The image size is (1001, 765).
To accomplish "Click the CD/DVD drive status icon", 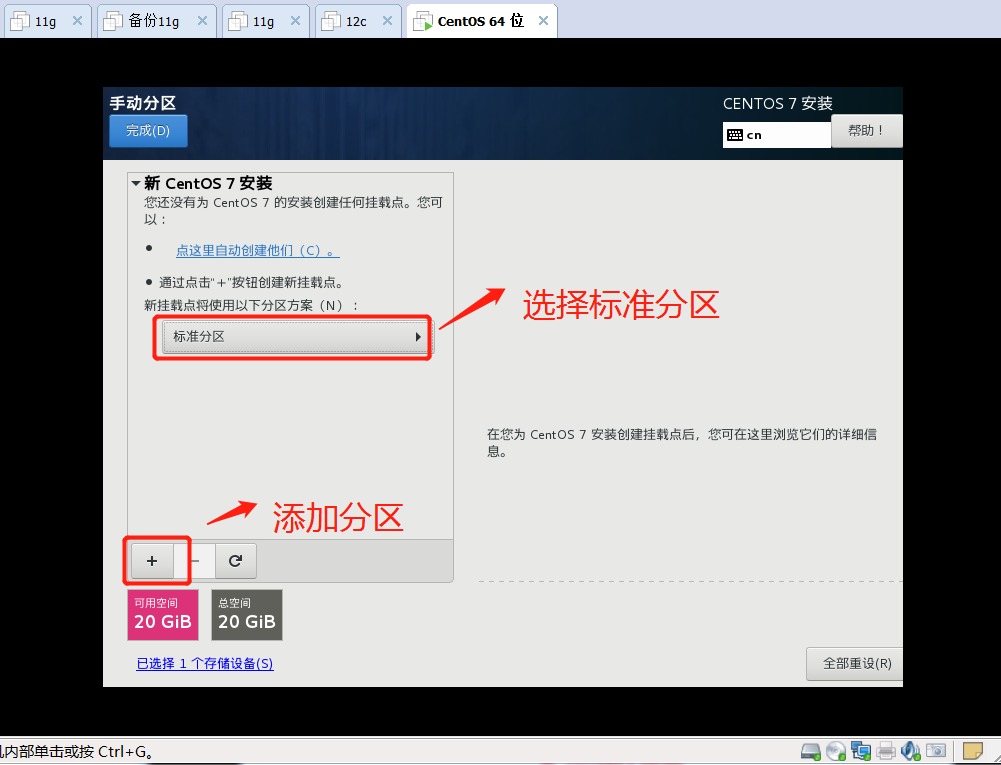I will click(x=836, y=751).
